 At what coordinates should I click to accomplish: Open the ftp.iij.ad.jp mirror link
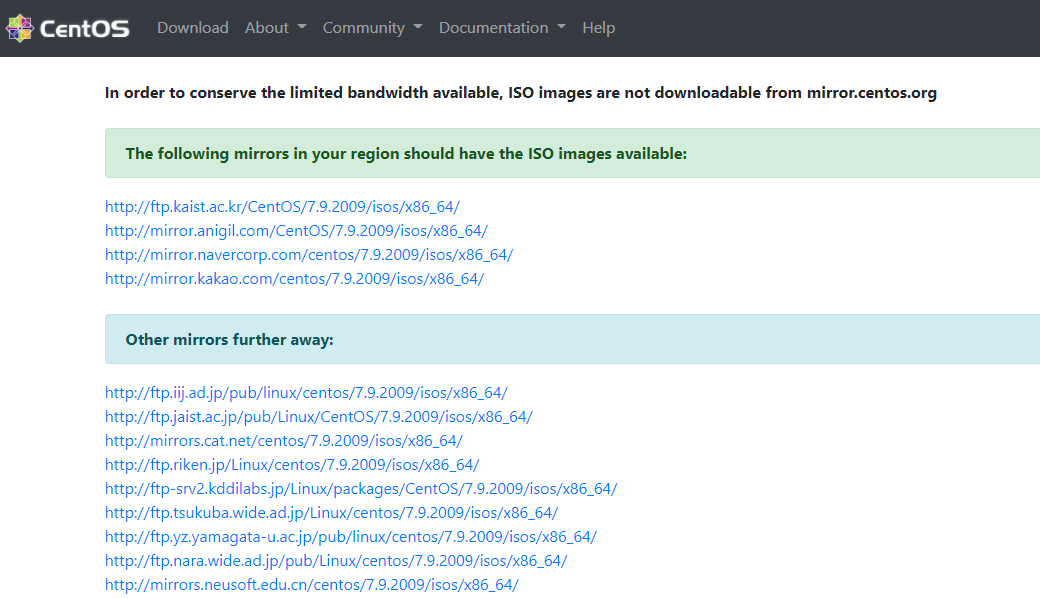click(306, 393)
